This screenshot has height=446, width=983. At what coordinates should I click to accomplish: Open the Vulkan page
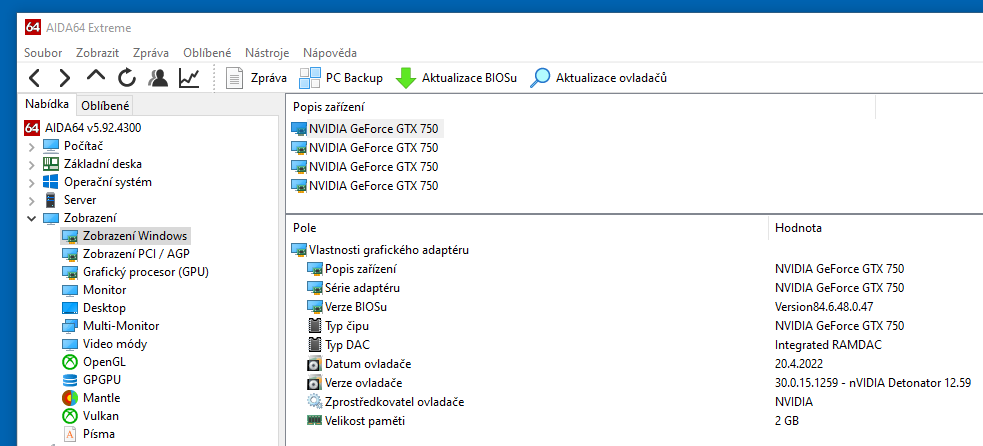coord(90,416)
